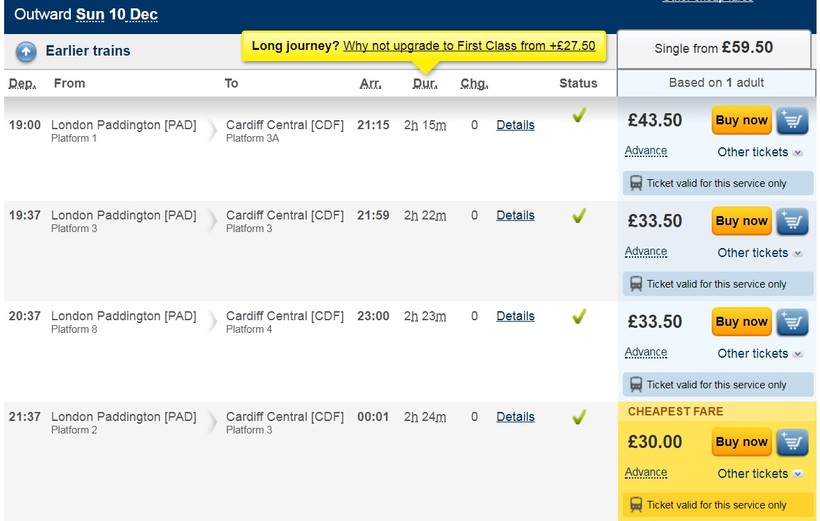Open Other tickets for the 21:37 train
Viewport: 820px width, 521px height.
pyautogui.click(x=759, y=474)
